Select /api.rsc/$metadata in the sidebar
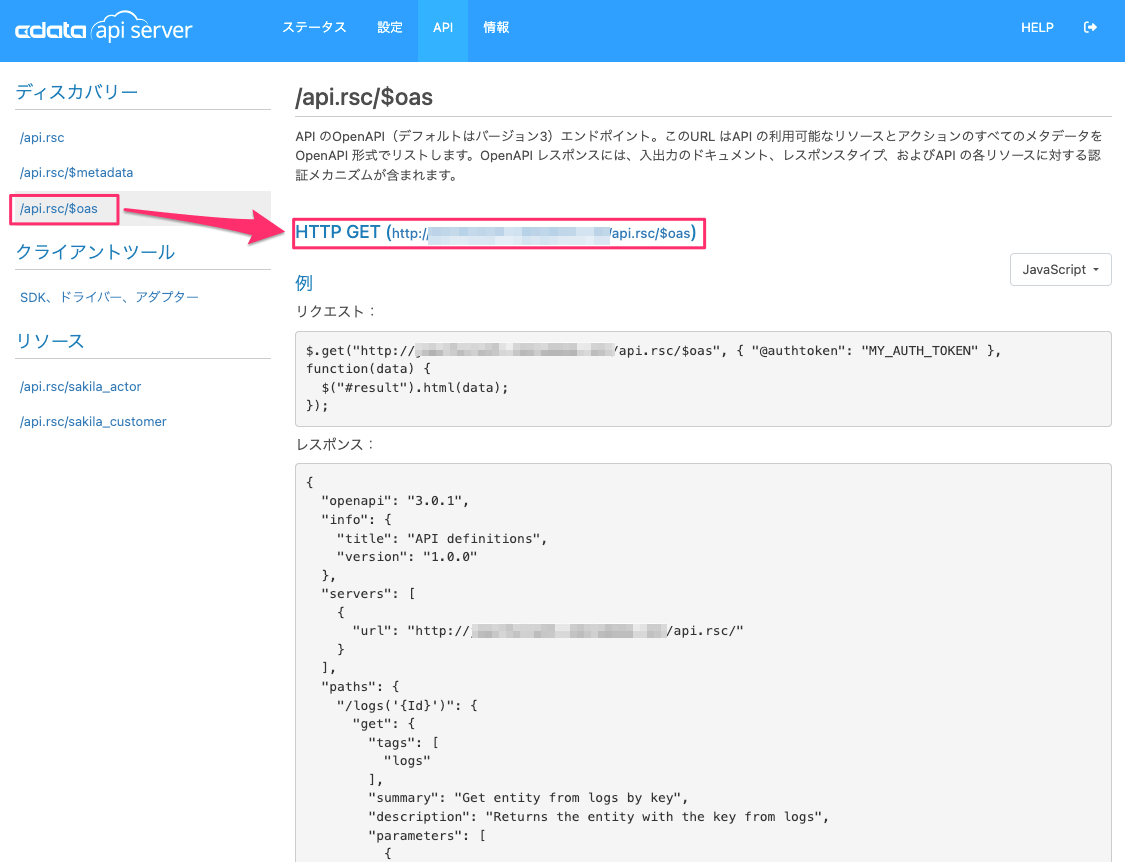The width and height of the screenshot is (1125, 862). pos(76,173)
